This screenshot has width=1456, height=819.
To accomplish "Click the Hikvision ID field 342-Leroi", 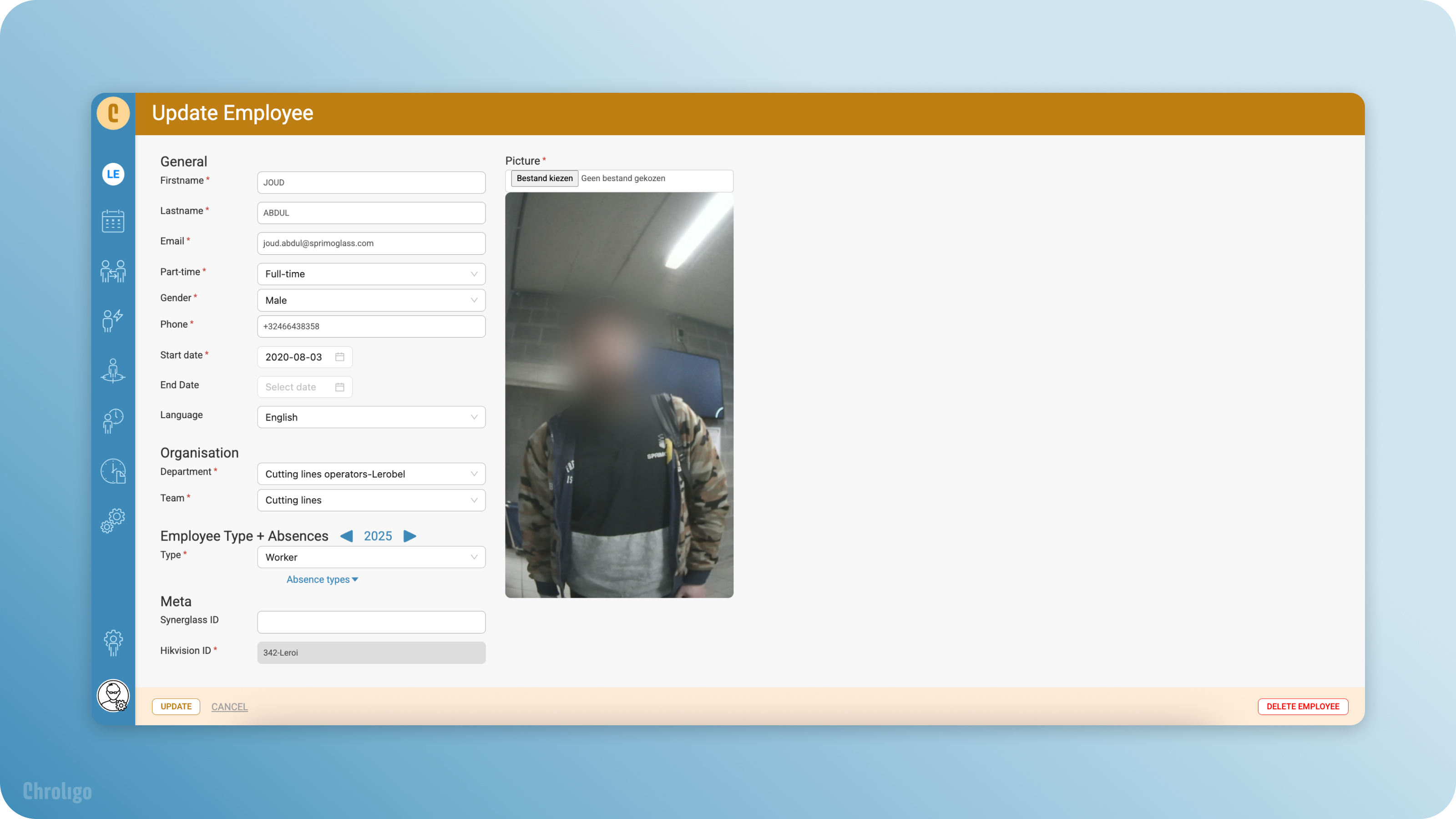I will (371, 653).
